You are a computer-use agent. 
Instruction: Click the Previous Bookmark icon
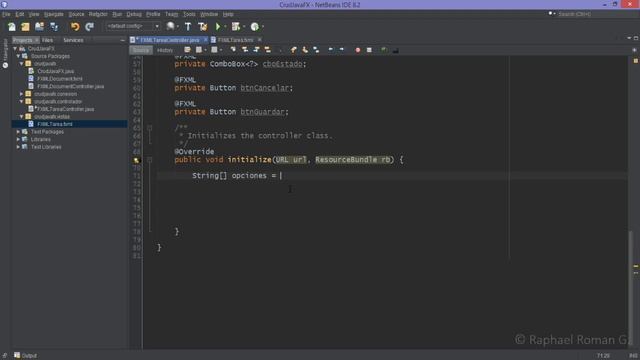293,50
